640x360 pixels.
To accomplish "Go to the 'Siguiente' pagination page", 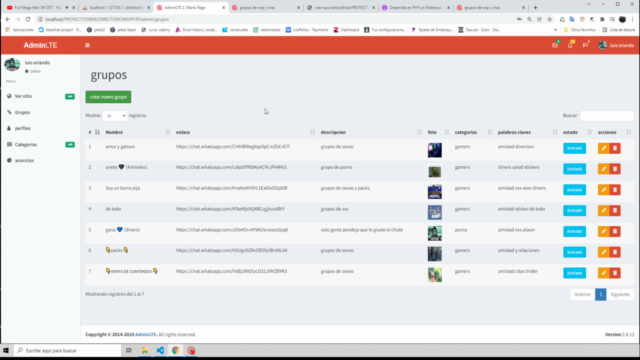I will click(620, 294).
